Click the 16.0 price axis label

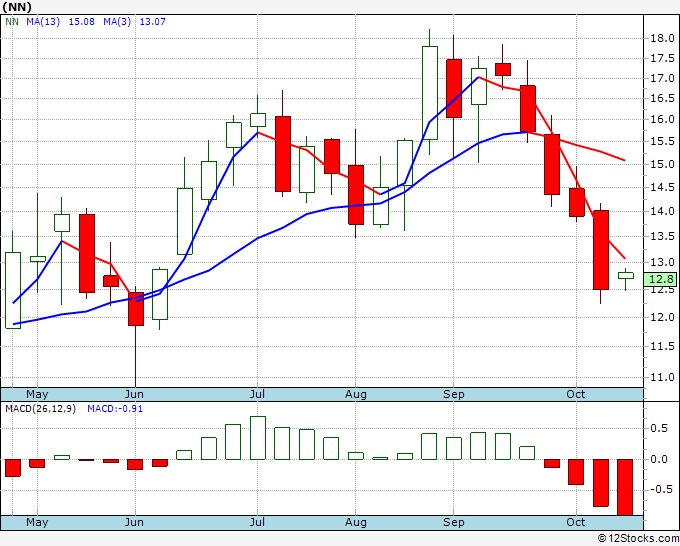click(x=662, y=119)
